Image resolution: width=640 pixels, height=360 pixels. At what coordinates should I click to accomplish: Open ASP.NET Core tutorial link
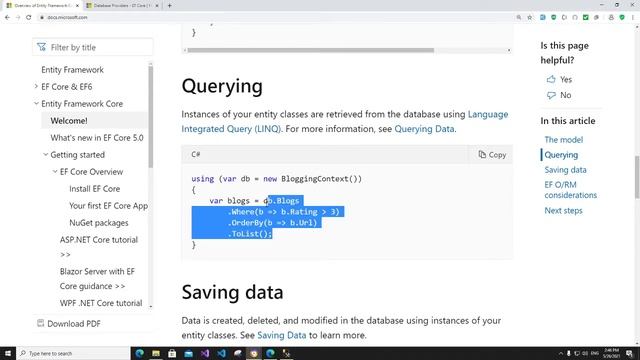(x=99, y=247)
